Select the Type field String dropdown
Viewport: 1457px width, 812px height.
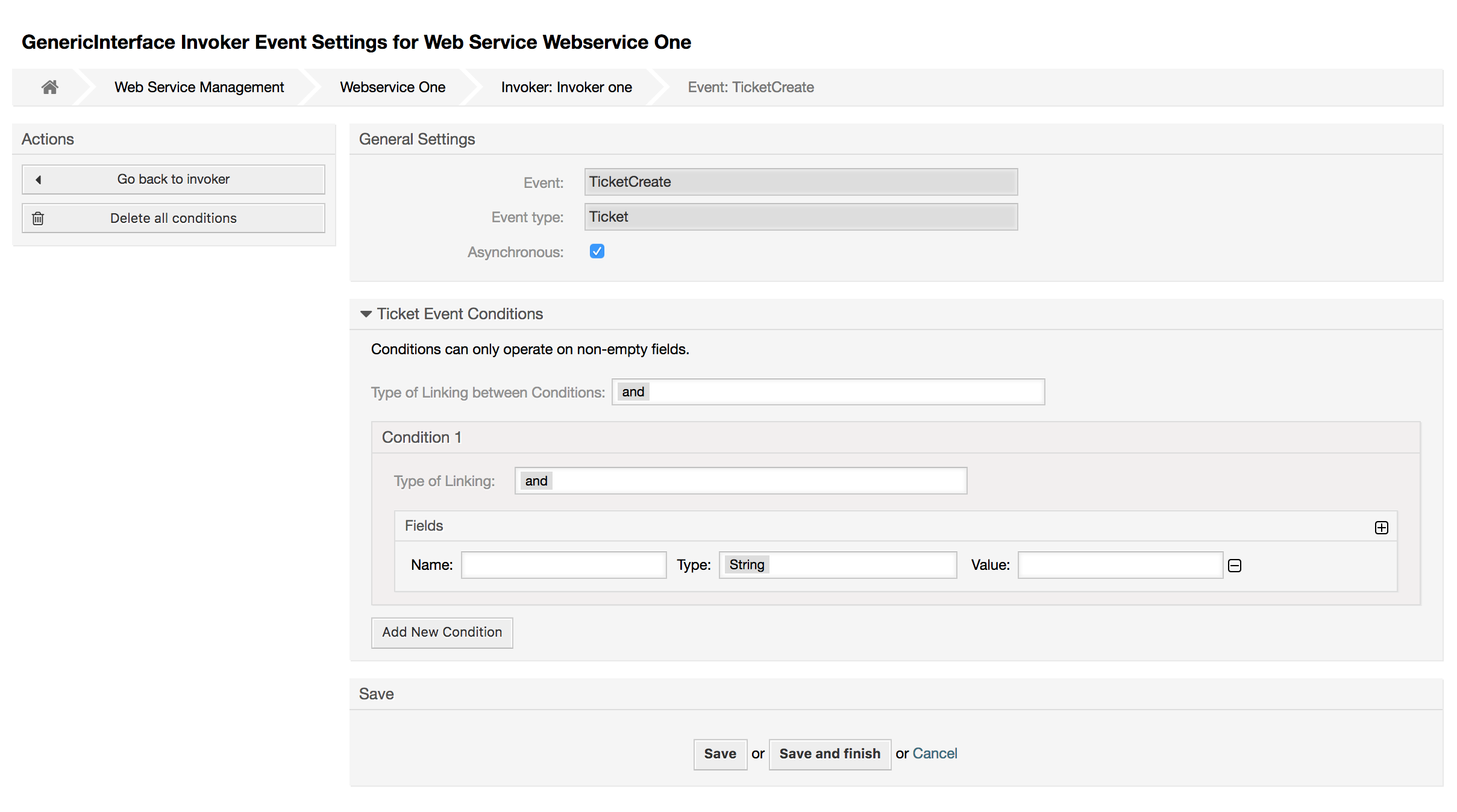coord(837,564)
